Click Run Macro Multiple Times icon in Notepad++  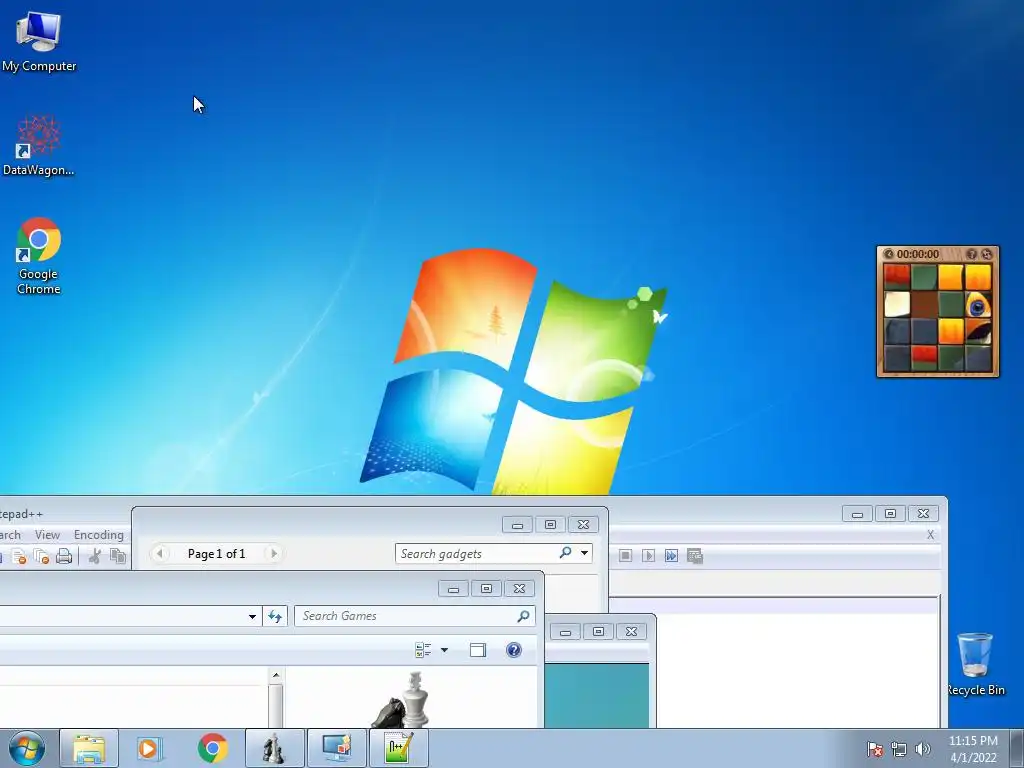pyautogui.click(x=671, y=556)
